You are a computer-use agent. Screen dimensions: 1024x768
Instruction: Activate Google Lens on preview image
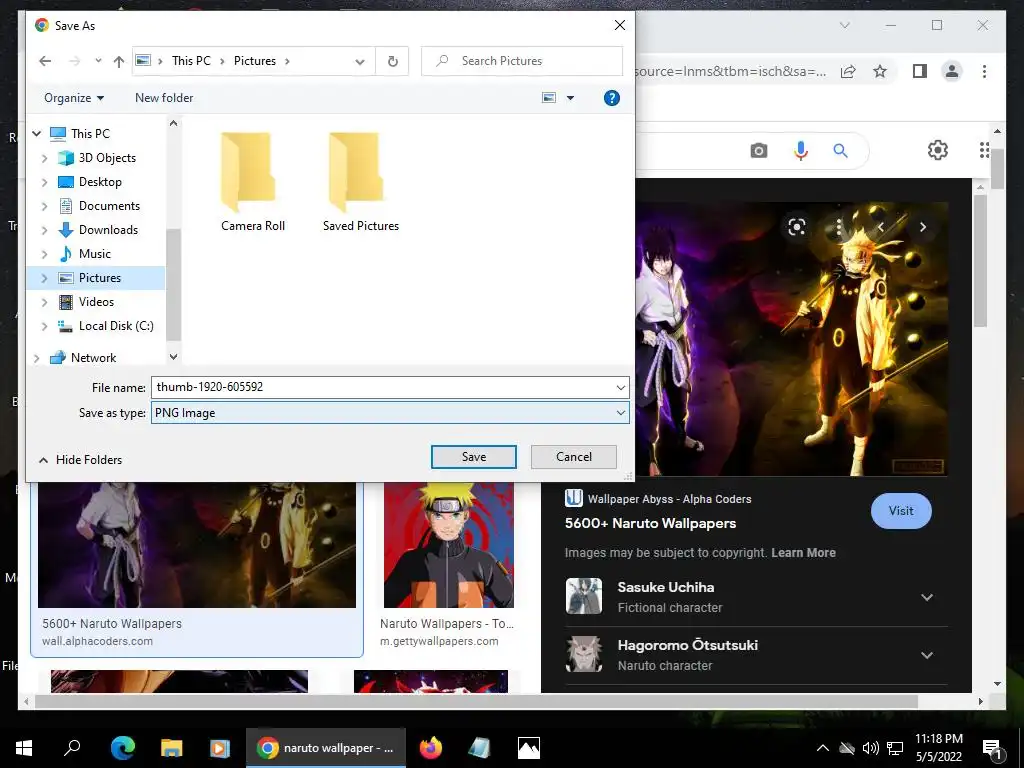(797, 227)
